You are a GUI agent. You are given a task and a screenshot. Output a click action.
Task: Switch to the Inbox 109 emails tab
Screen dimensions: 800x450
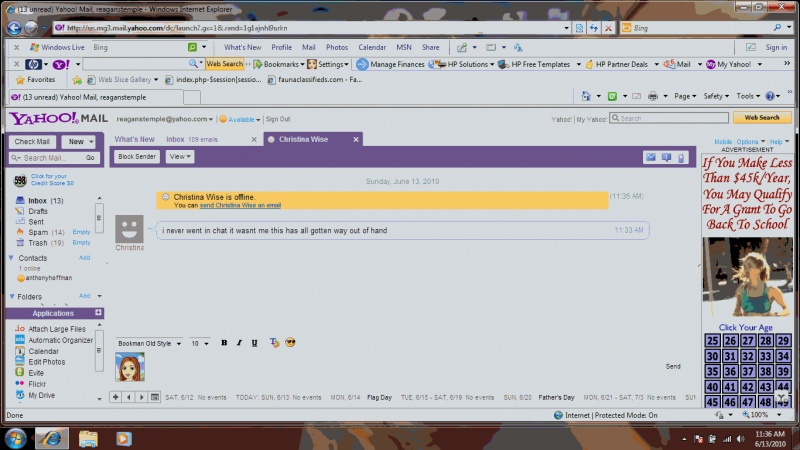click(191, 139)
